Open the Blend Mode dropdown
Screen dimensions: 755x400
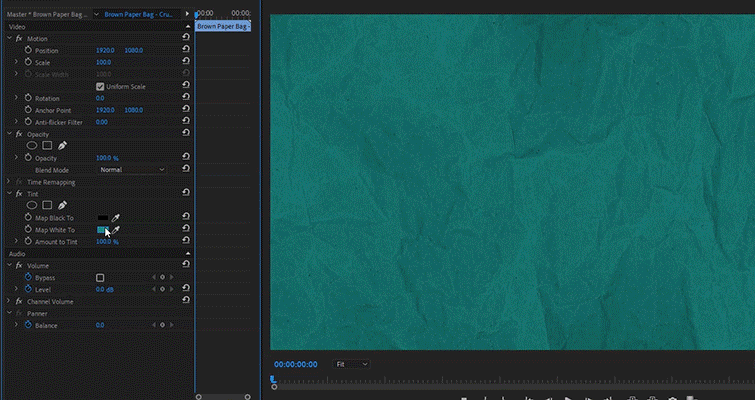point(131,170)
